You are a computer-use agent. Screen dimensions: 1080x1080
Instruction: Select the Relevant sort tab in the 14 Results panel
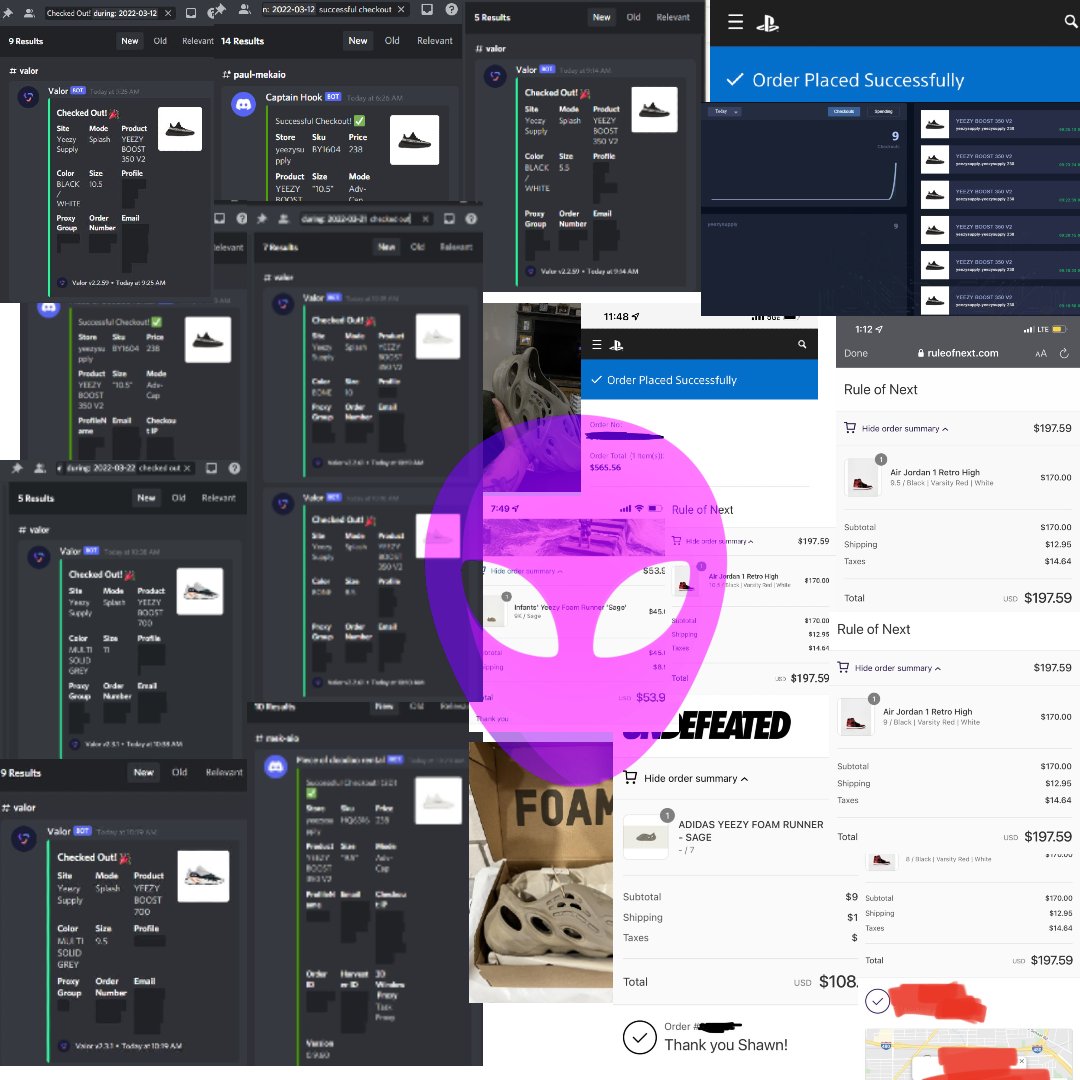tap(435, 41)
